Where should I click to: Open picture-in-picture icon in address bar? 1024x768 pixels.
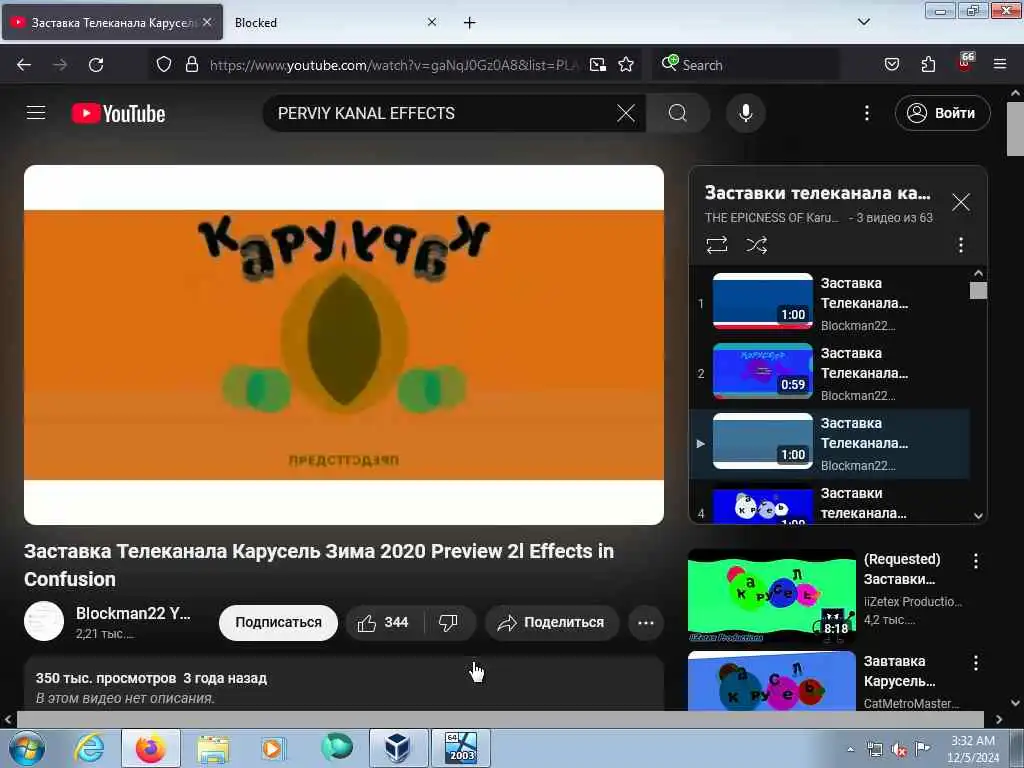[x=598, y=65]
